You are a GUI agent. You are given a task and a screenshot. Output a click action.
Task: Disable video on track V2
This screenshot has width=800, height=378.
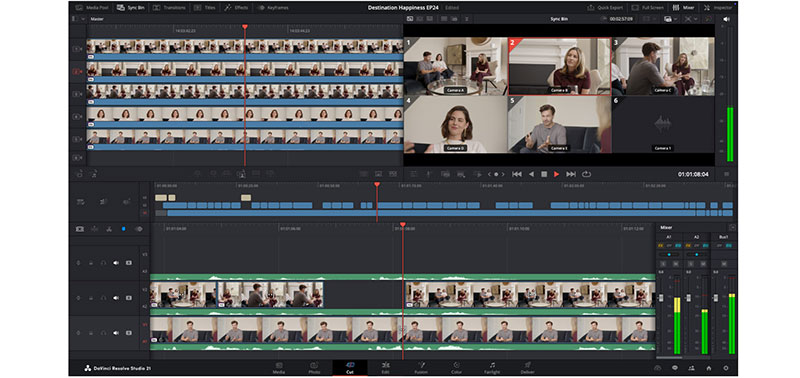click(x=129, y=297)
